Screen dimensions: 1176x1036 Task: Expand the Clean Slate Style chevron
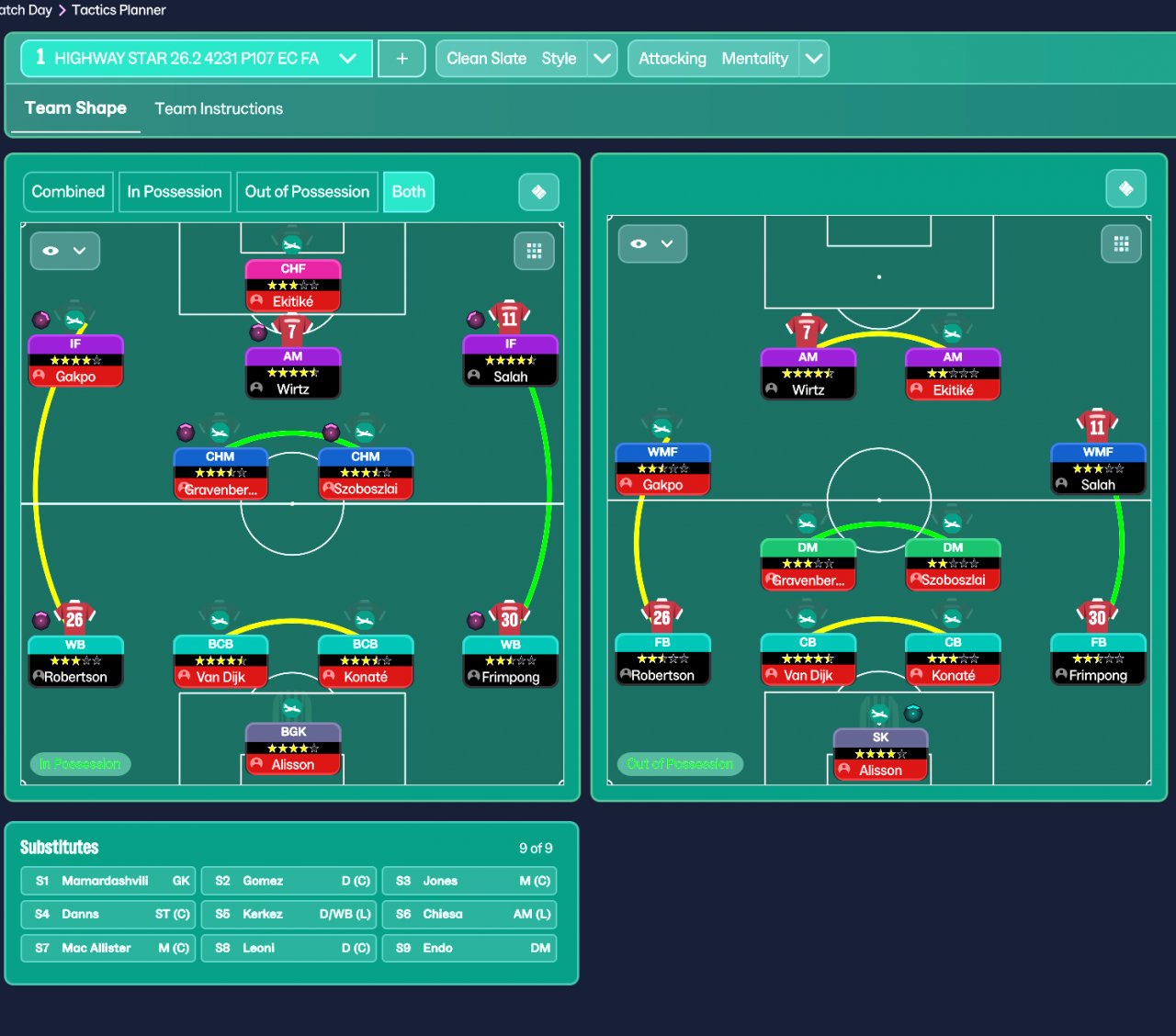click(603, 58)
